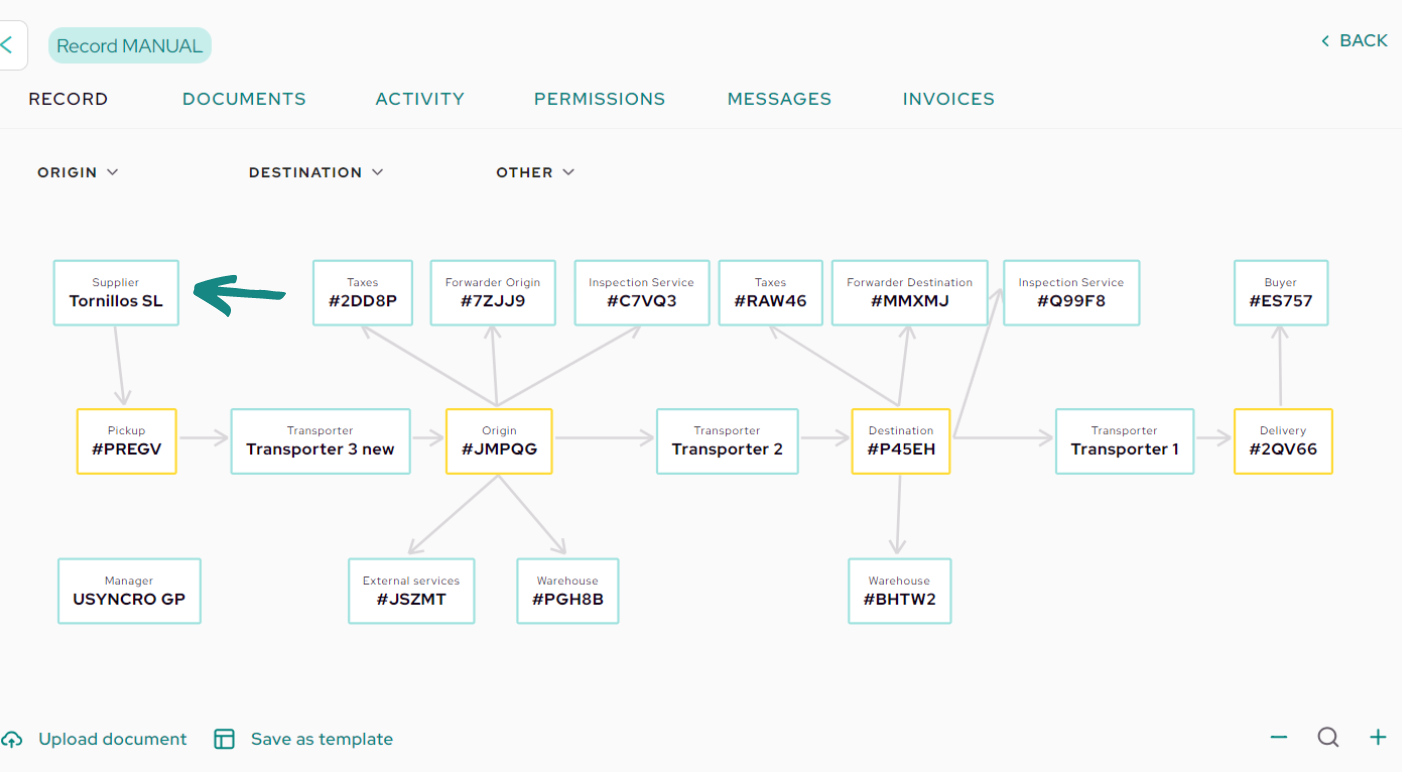
Task: Expand the ORIGIN dropdown
Action: (x=78, y=172)
